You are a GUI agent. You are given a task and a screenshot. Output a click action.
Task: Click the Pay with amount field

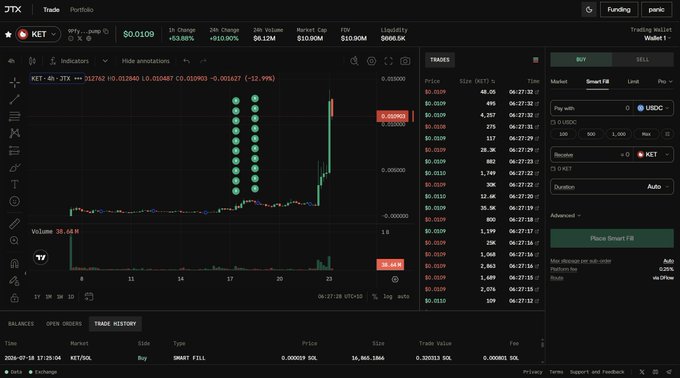click(592, 108)
